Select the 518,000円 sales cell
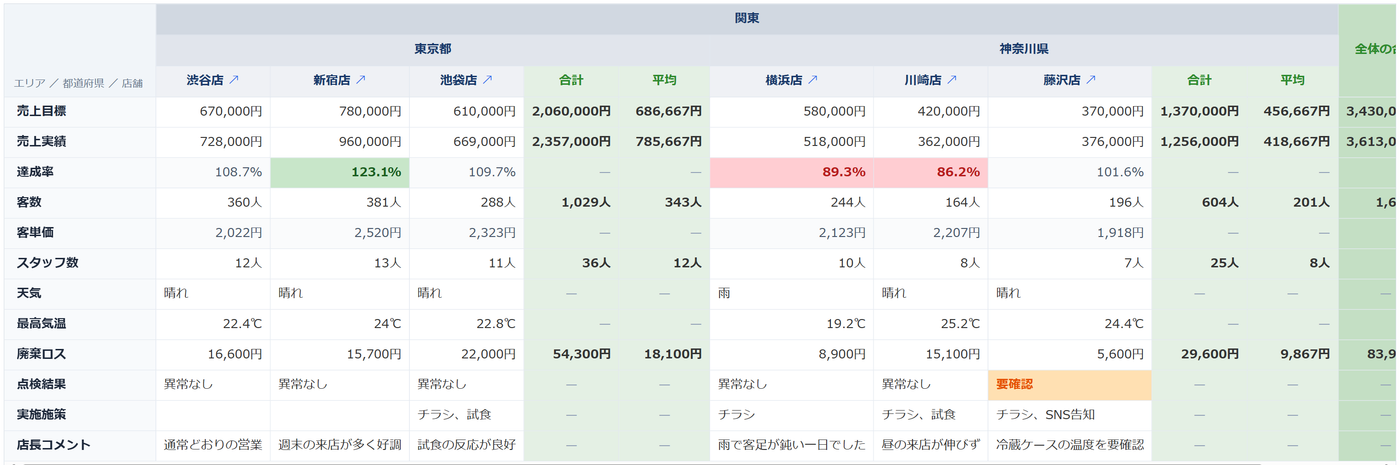The height and width of the screenshot is (465, 1400). (791, 142)
